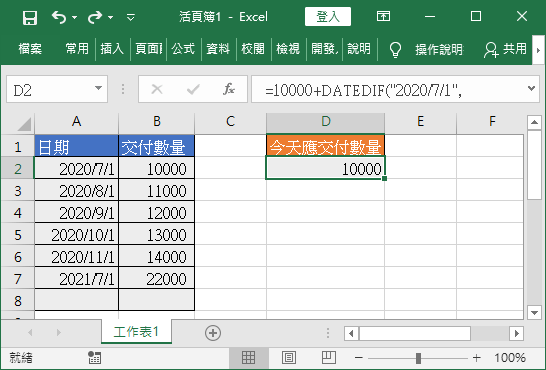Select row 2 header
The height and width of the screenshot is (370, 546).
click(x=17, y=169)
